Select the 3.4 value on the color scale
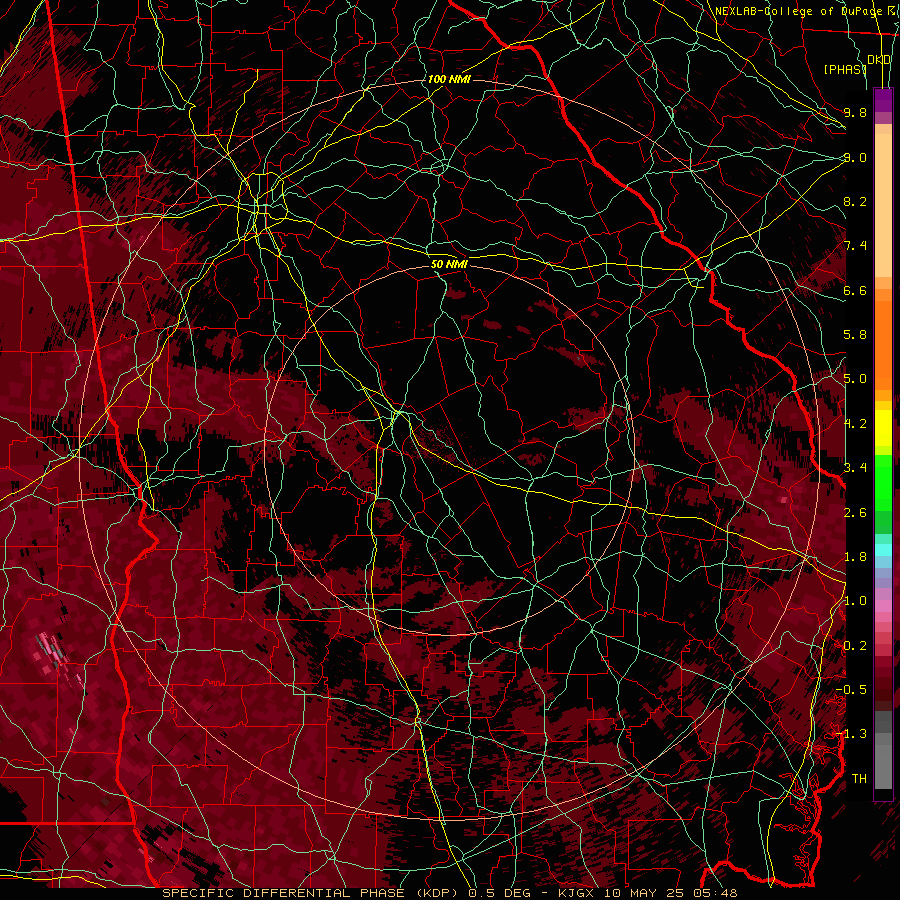 tap(855, 468)
